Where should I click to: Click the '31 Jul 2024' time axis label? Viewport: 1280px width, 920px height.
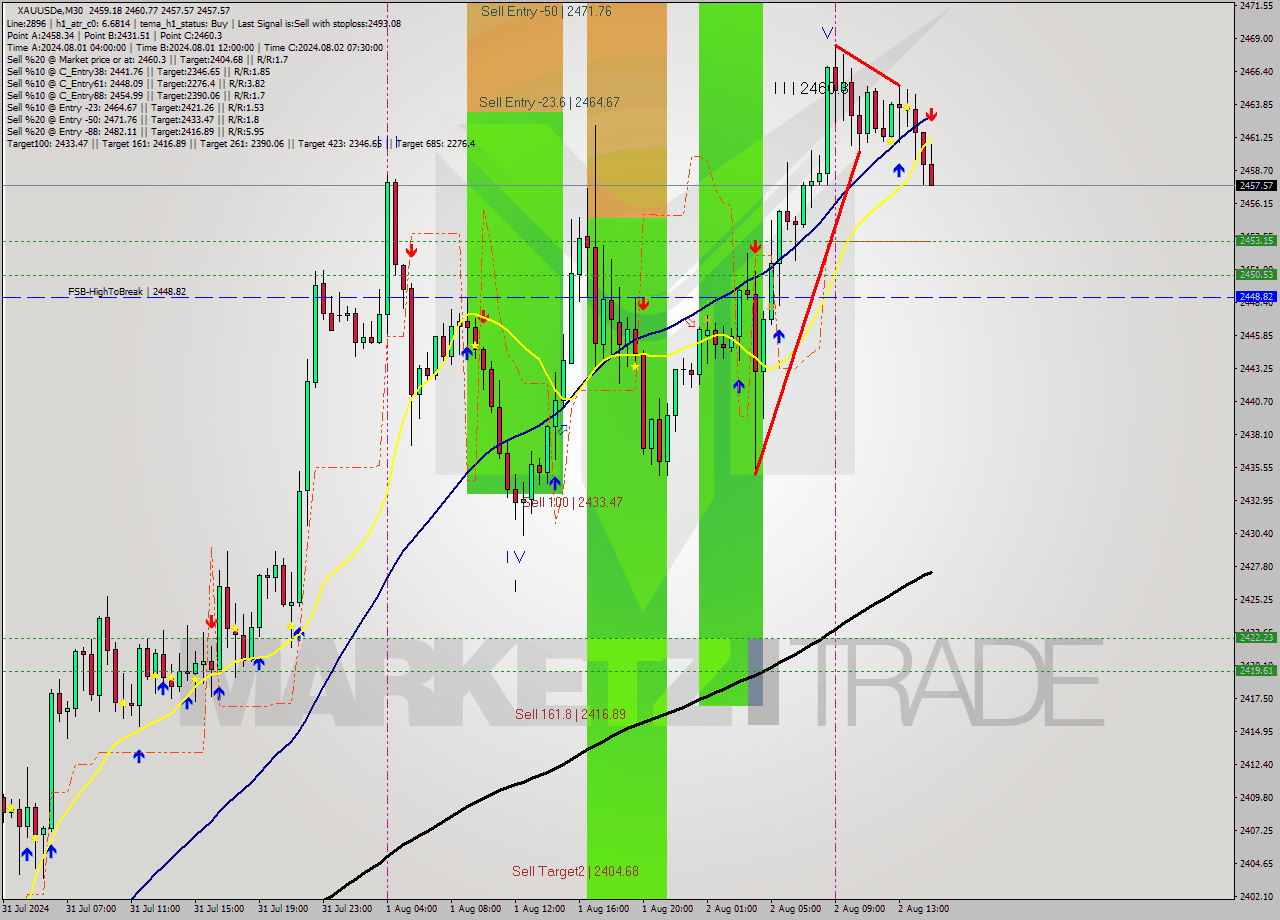coord(26,909)
